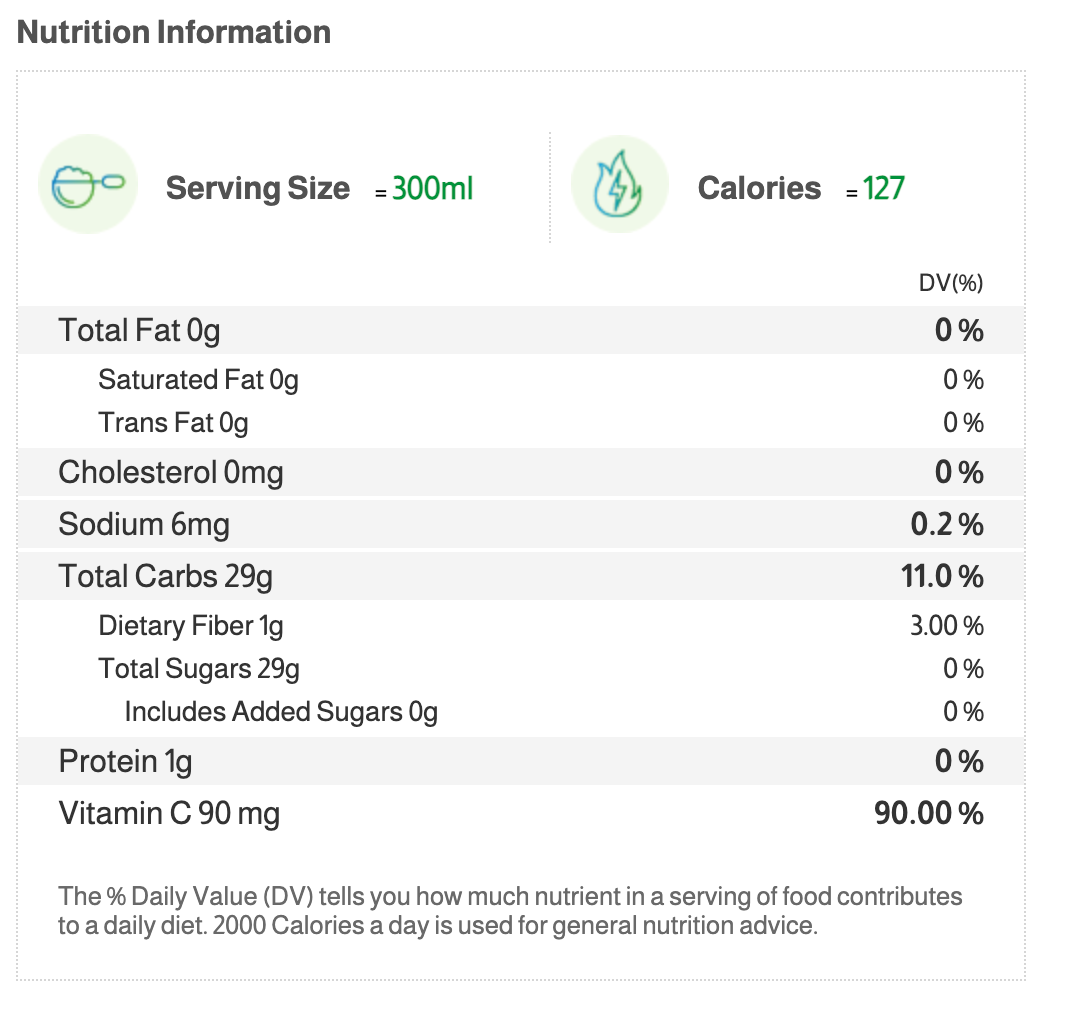This screenshot has height=1012, width=1072.
Task: Select the Includes Added Sugars 0g entry
Action: coord(281,712)
